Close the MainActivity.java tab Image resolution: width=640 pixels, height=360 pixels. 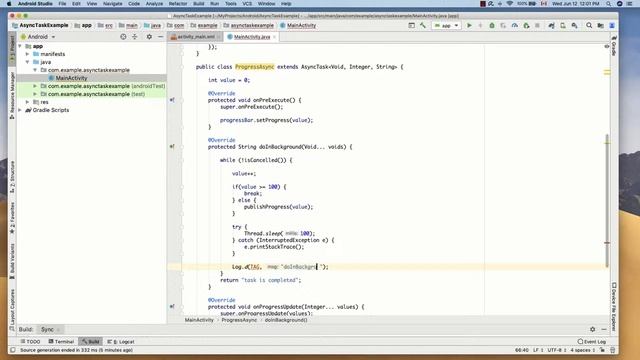(274, 37)
